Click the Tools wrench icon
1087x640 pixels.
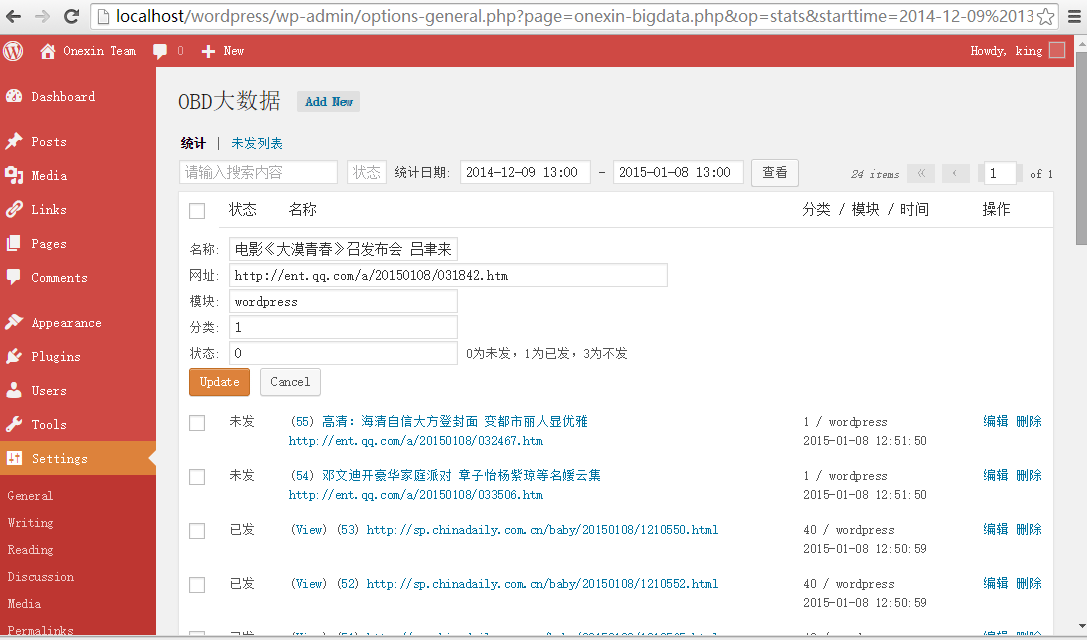[x=14, y=424]
